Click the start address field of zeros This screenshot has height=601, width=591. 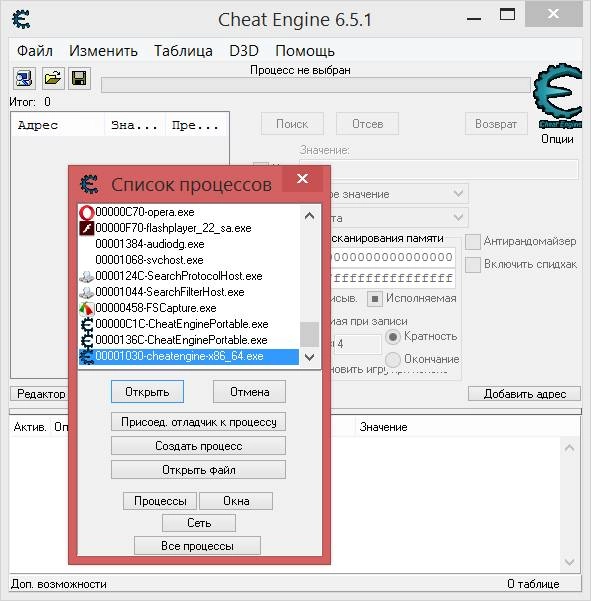393,257
